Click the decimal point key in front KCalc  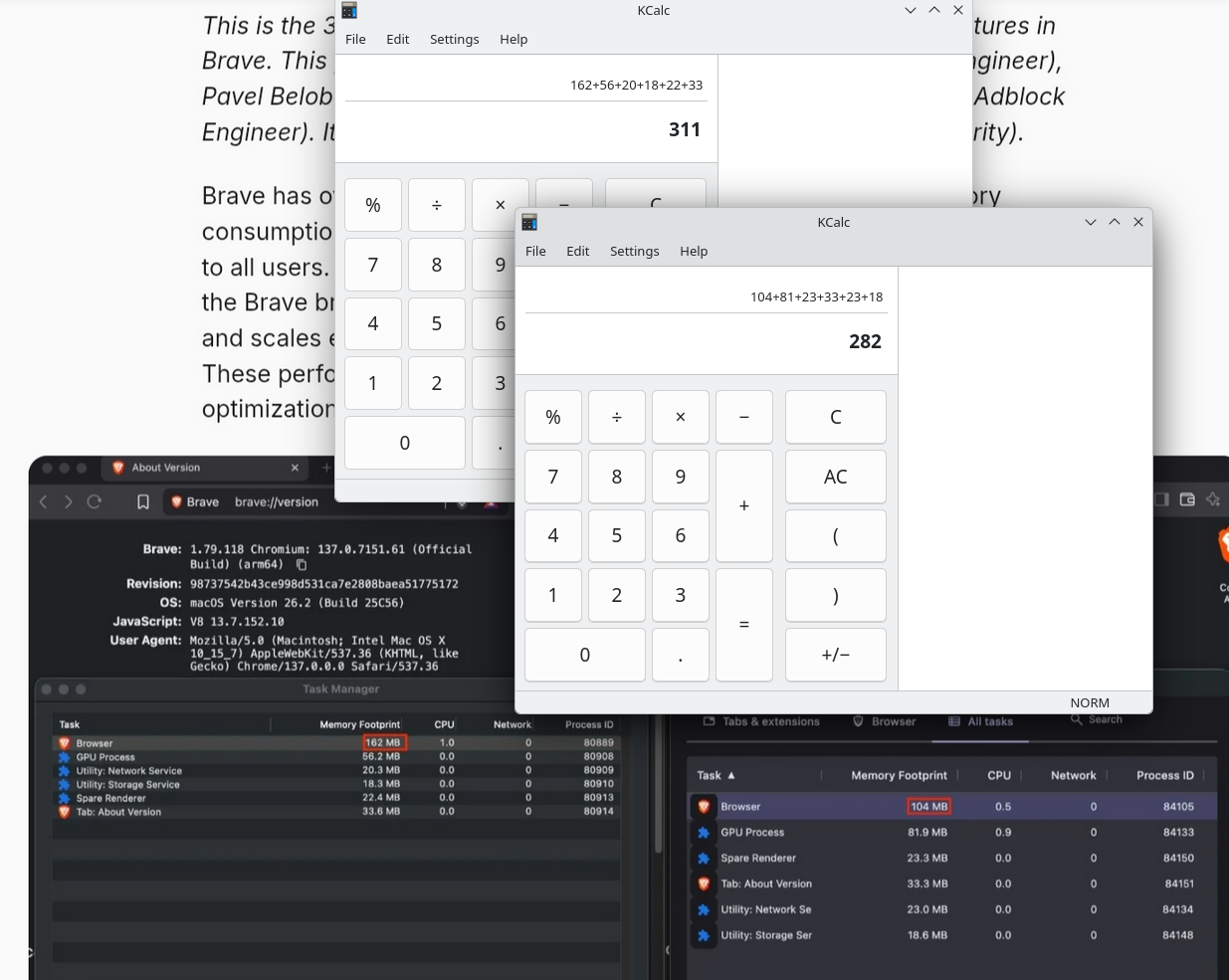click(x=681, y=655)
